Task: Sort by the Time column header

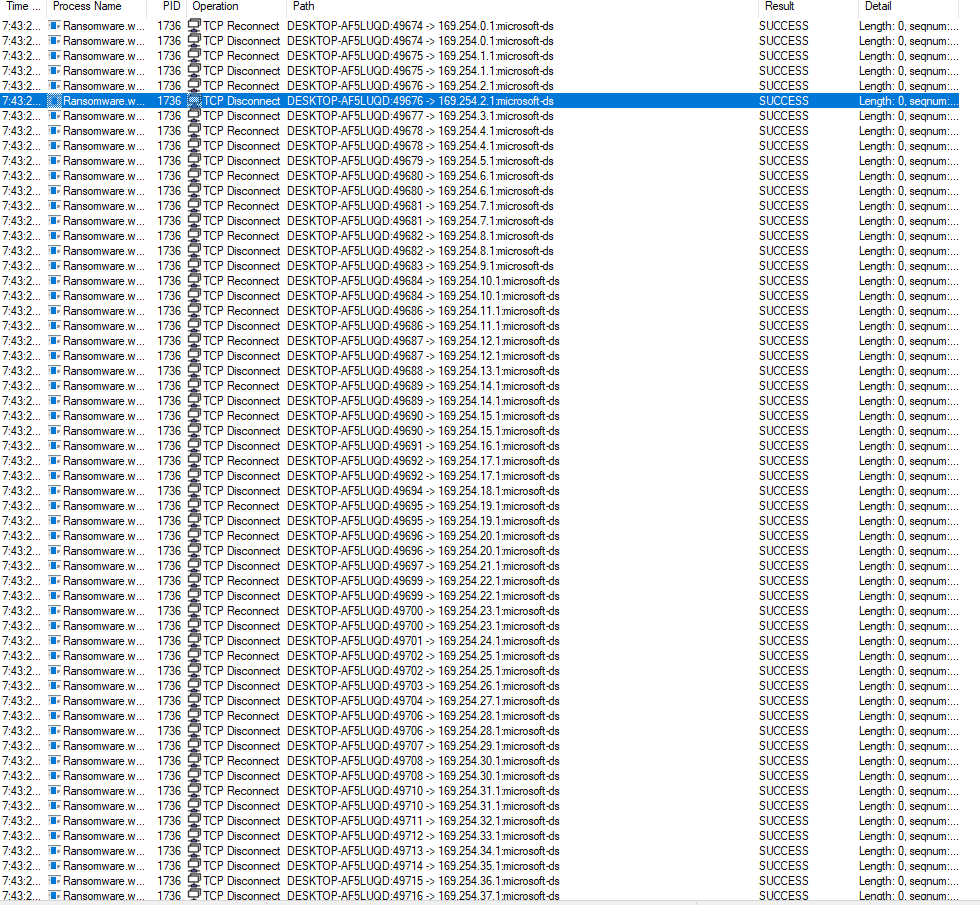Action: click(x=23, y=6)
